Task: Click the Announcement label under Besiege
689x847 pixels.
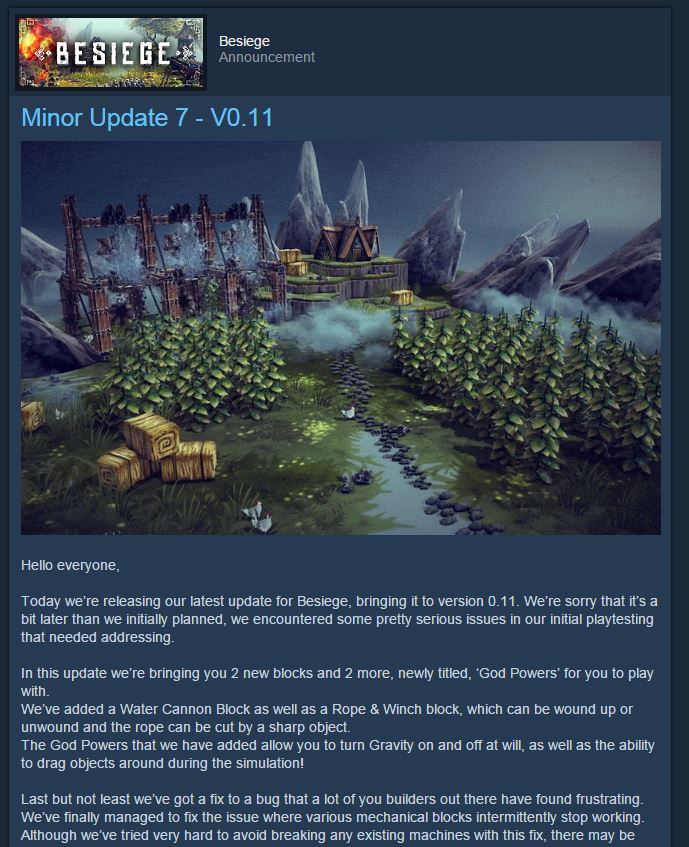Action: coord(267,57)
